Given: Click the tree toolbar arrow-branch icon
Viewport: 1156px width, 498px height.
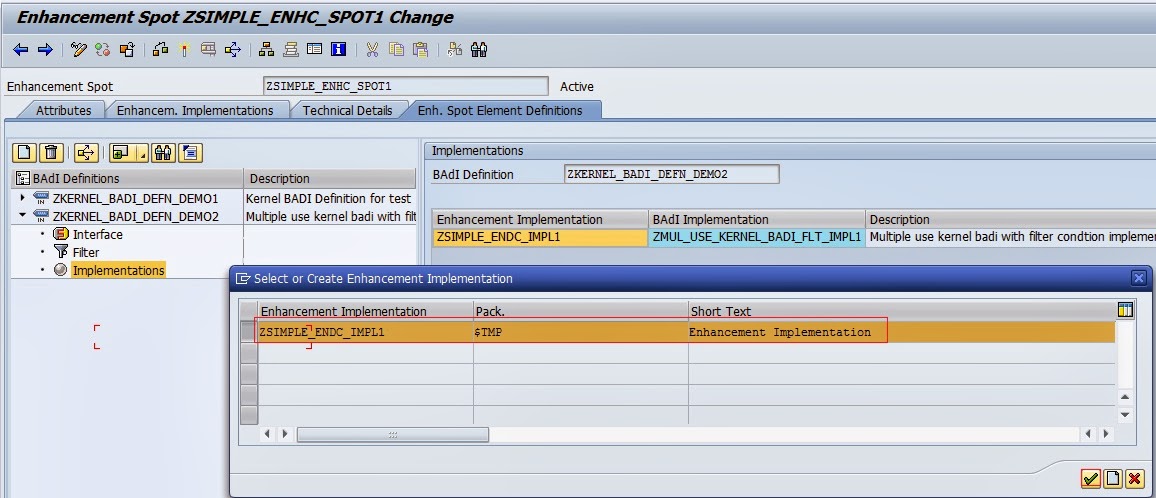Looking at the screenshot, I should click(87, 153).
